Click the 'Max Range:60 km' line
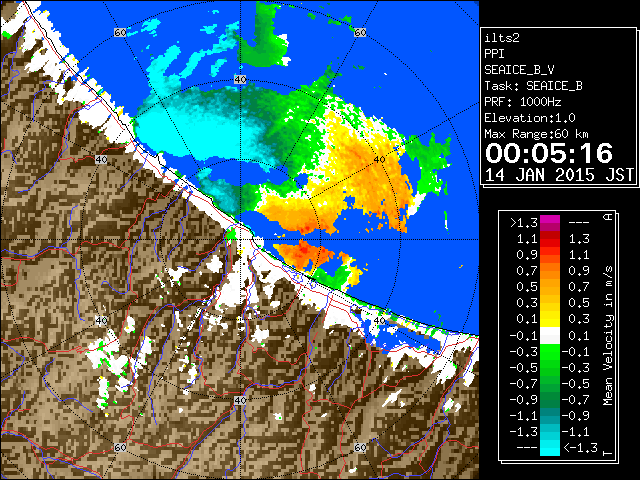 [x=536, y=134]
